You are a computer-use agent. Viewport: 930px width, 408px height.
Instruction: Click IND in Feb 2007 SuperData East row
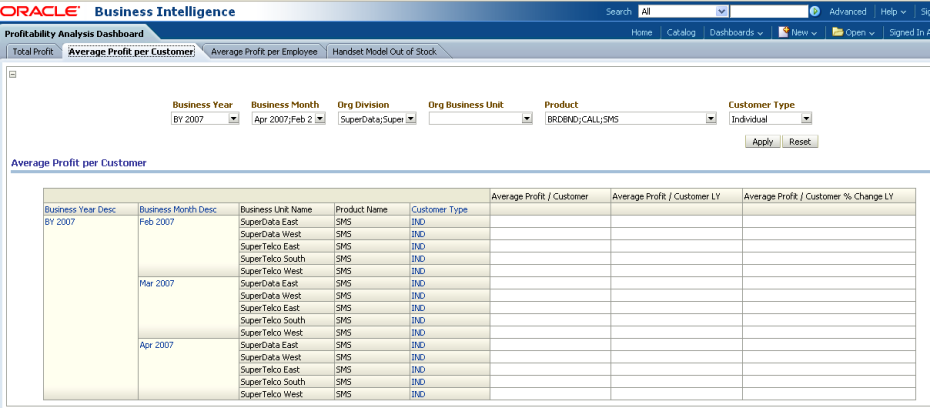pyautogui.click(x=418, y=222)
